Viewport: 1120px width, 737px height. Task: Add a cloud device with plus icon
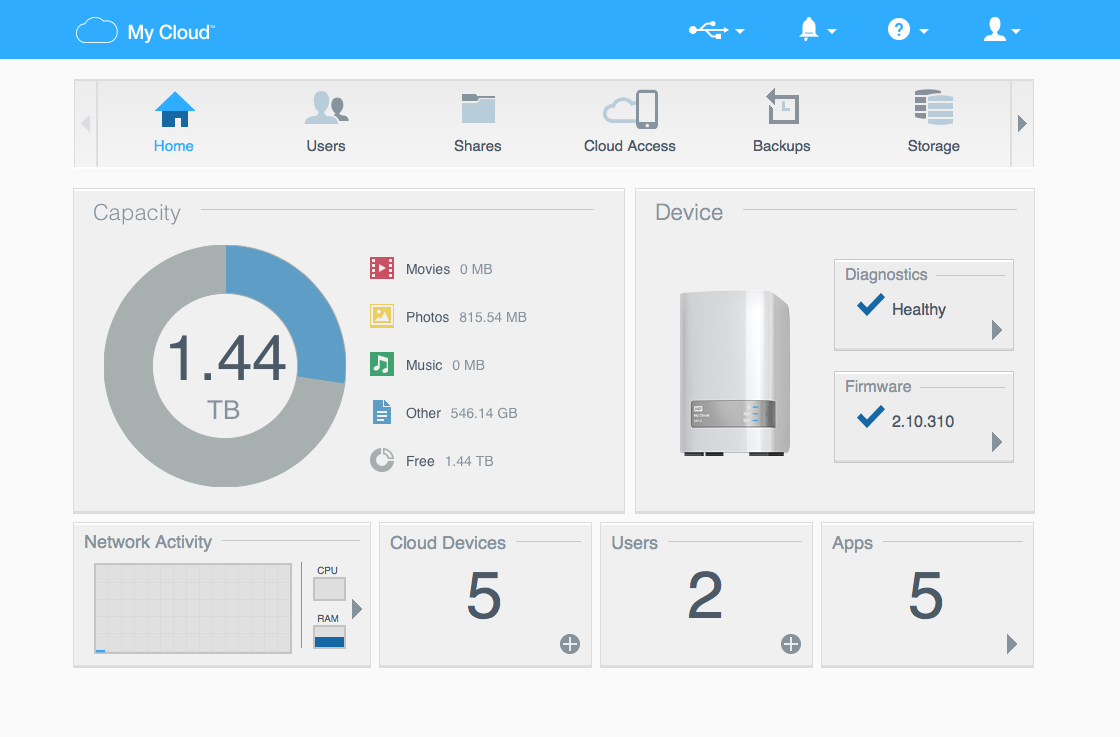point(569,644)
